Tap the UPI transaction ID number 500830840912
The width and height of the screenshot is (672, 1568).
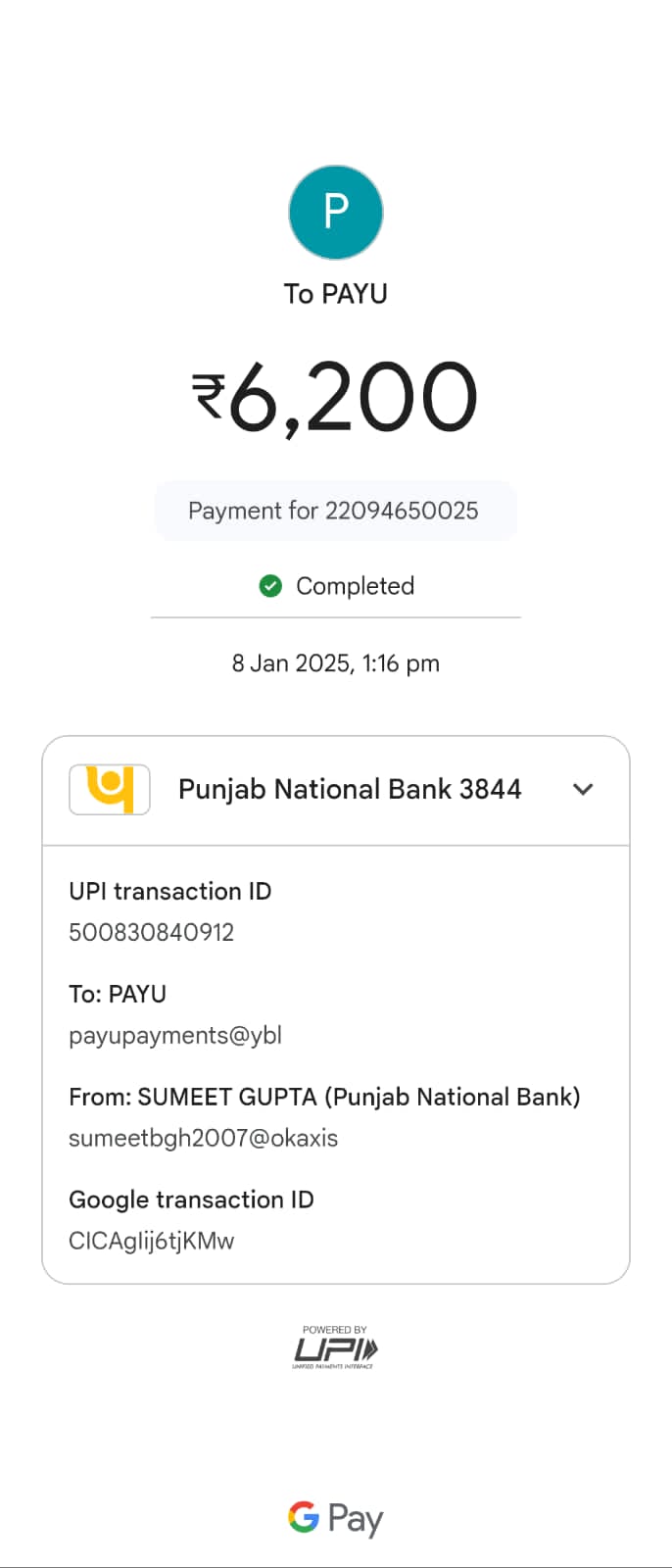152,932
